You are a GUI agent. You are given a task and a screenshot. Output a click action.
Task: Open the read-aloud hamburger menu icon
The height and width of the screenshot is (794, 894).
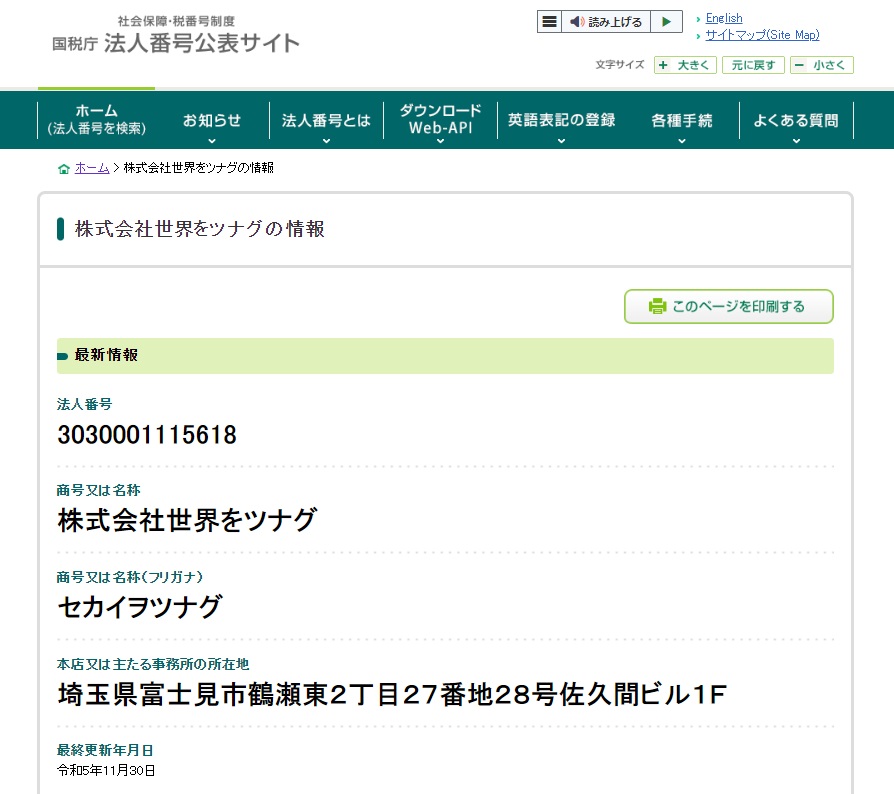[549, 22]
